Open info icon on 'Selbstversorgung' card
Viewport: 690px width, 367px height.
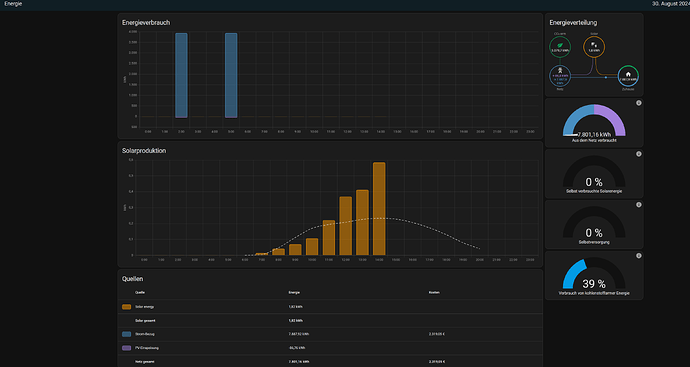[x=639, y=205]
